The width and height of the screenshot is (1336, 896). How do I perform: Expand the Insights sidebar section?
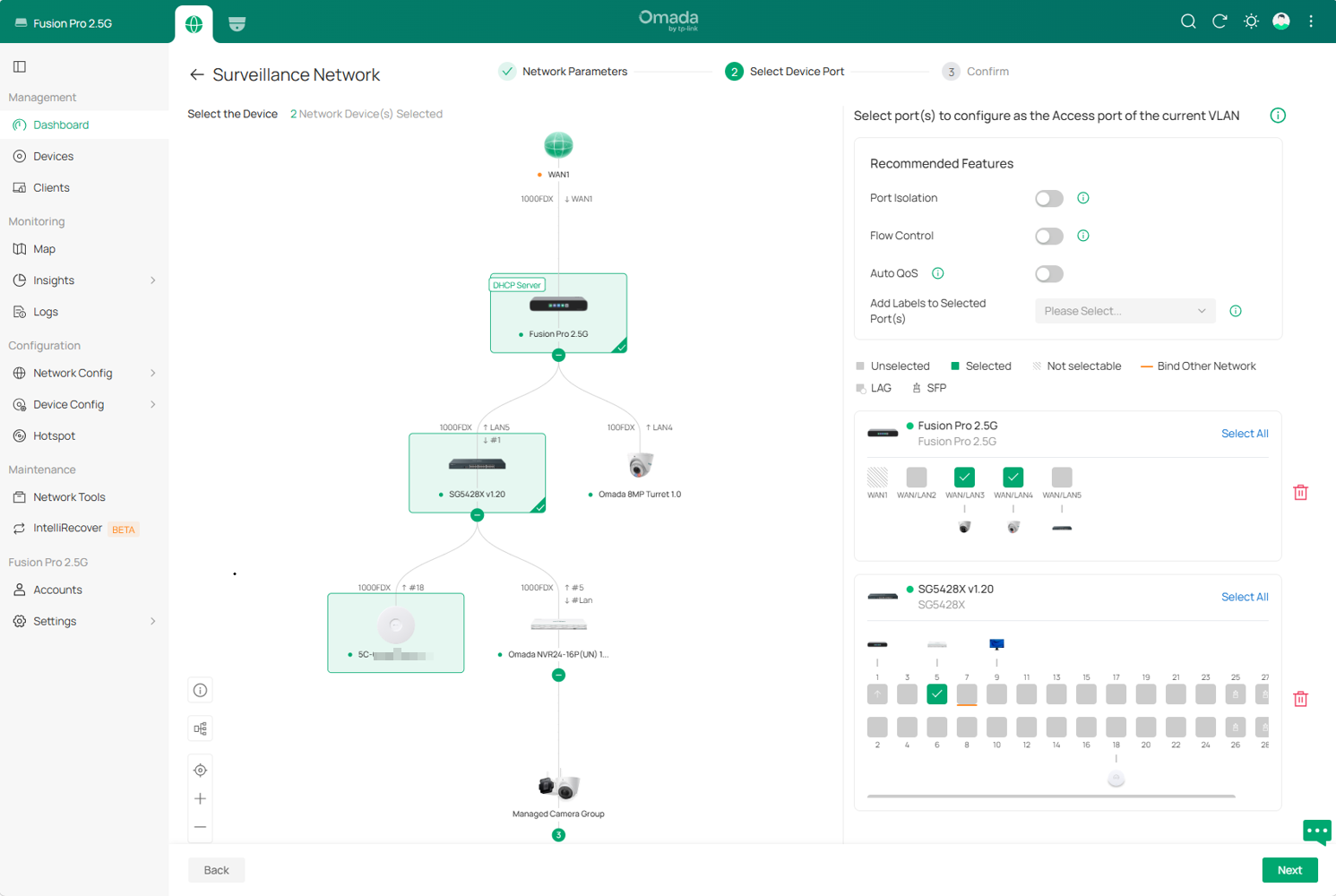pyautogui.click(x=84, y=280)
